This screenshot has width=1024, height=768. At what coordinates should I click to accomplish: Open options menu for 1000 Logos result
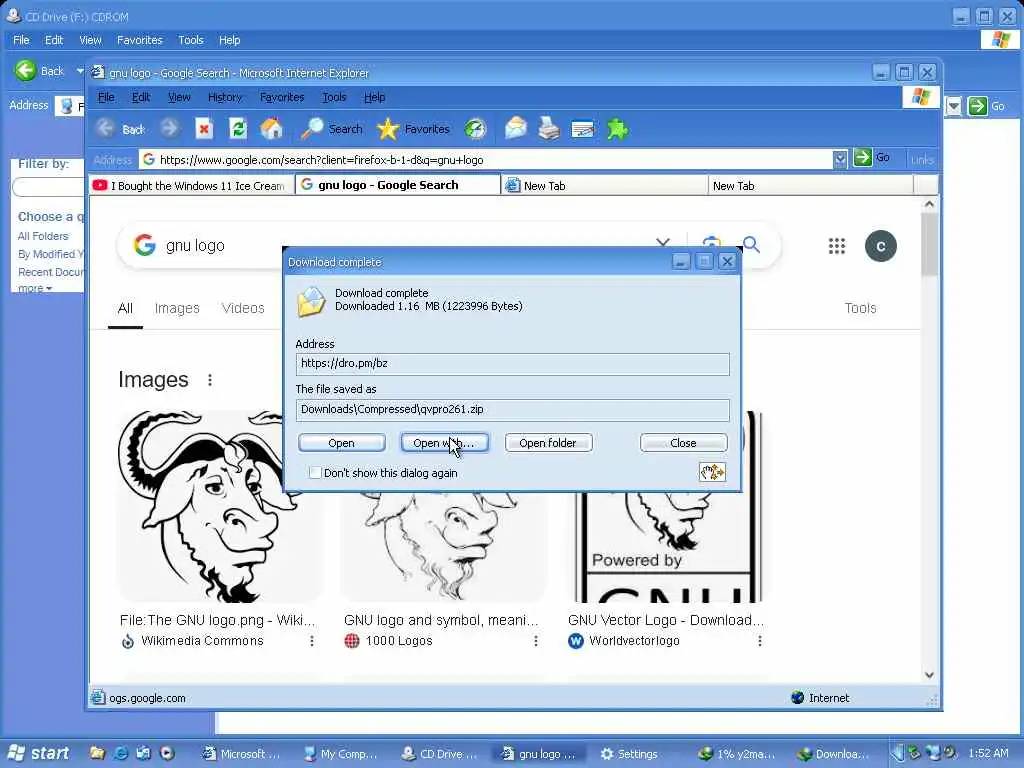[536, 641]
